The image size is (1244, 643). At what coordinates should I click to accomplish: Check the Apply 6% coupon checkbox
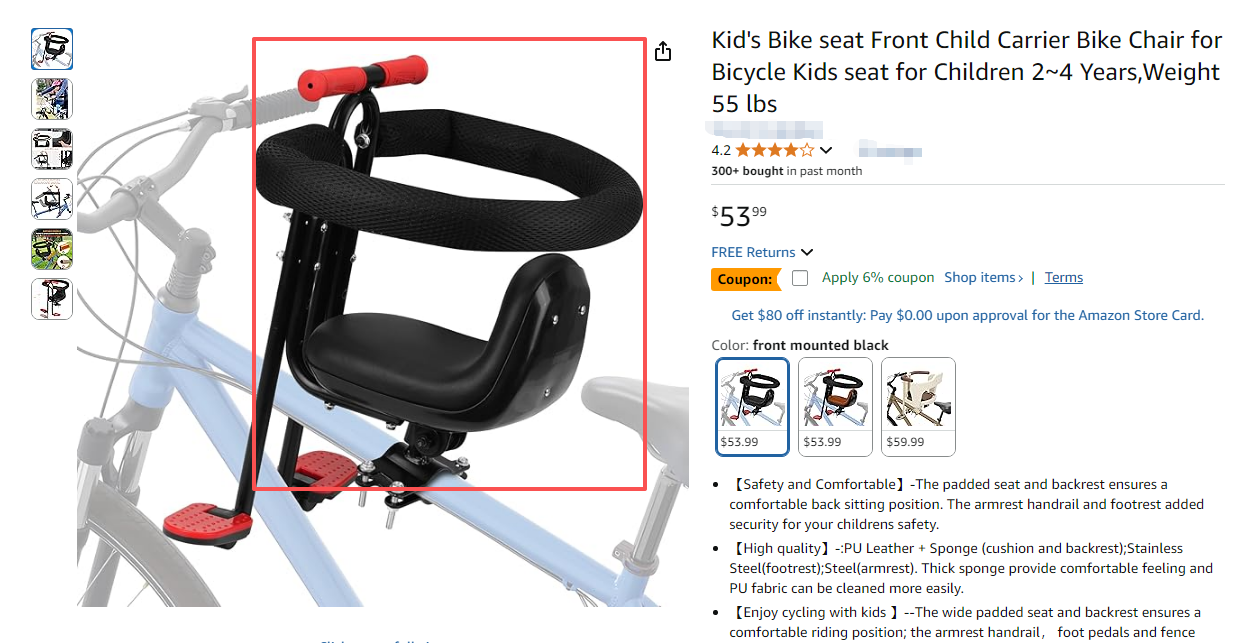click(x=800, y=278)
